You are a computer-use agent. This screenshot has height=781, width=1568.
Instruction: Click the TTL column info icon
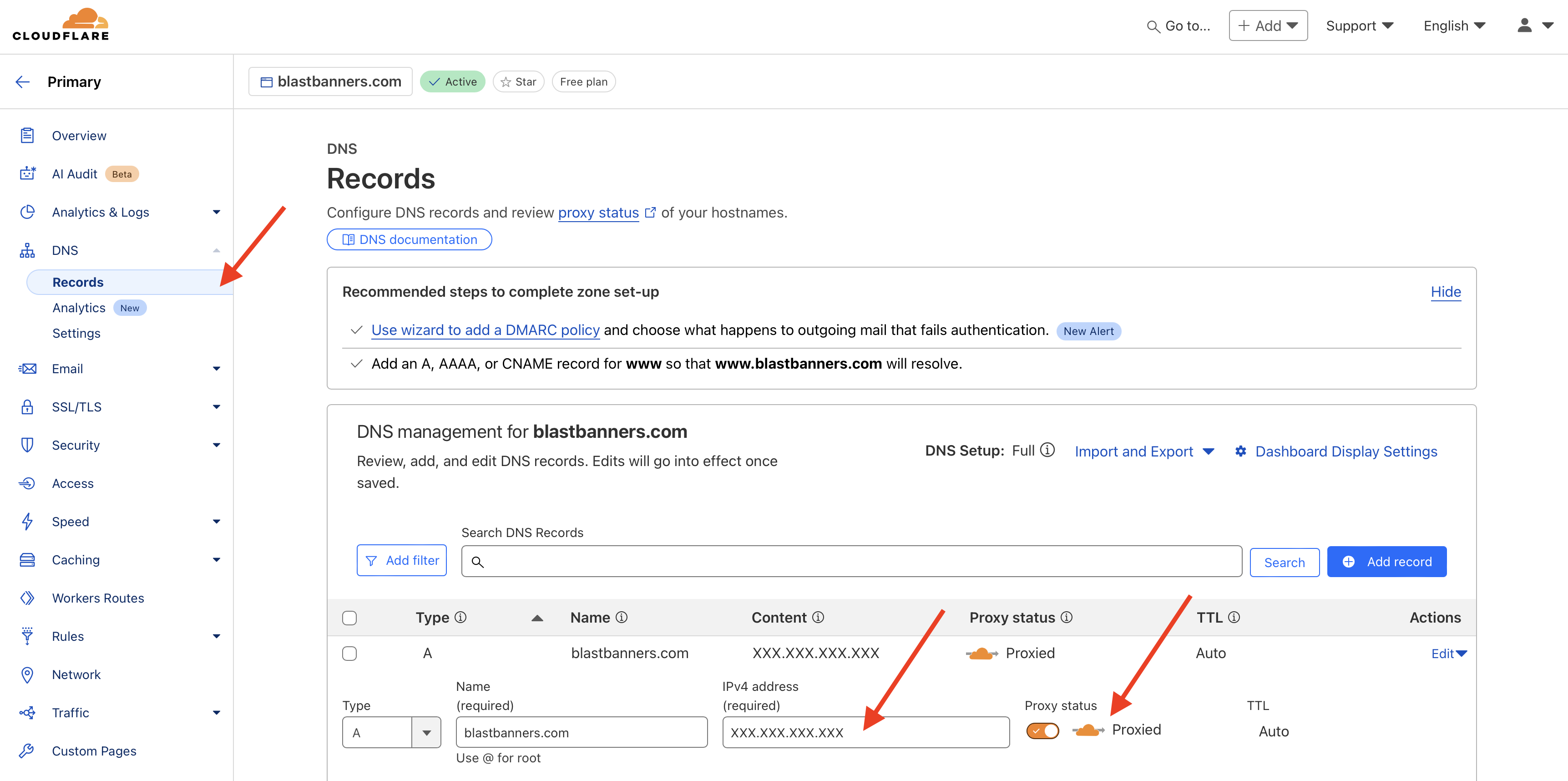click(x=1234, y=617)
